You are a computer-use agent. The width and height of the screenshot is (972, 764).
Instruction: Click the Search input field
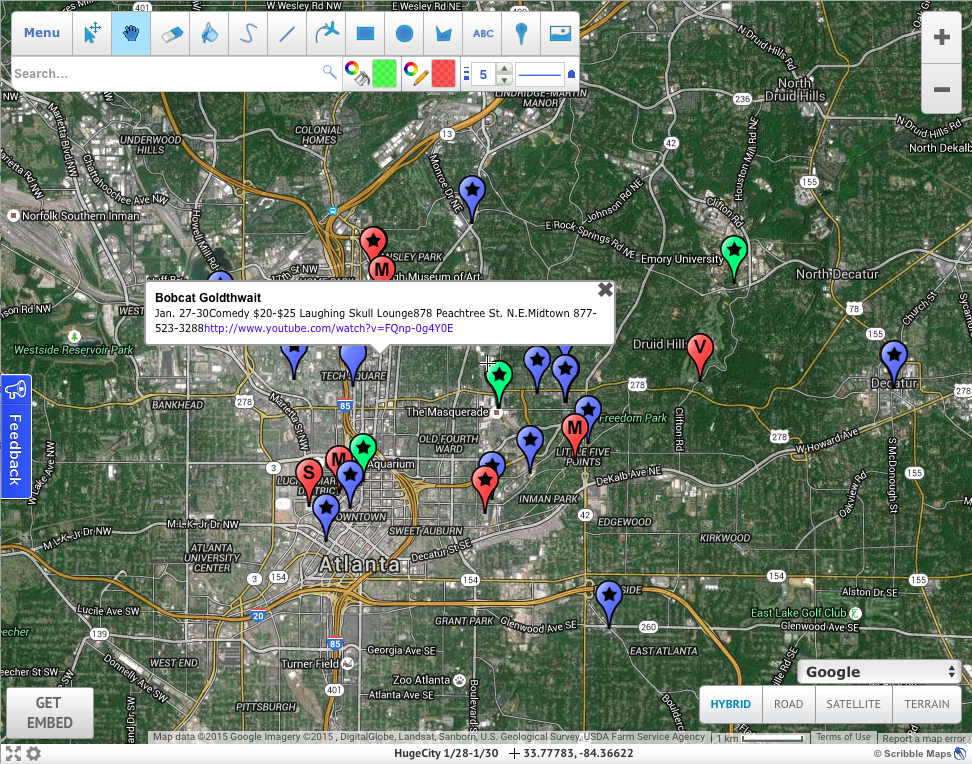coord(167,73)
